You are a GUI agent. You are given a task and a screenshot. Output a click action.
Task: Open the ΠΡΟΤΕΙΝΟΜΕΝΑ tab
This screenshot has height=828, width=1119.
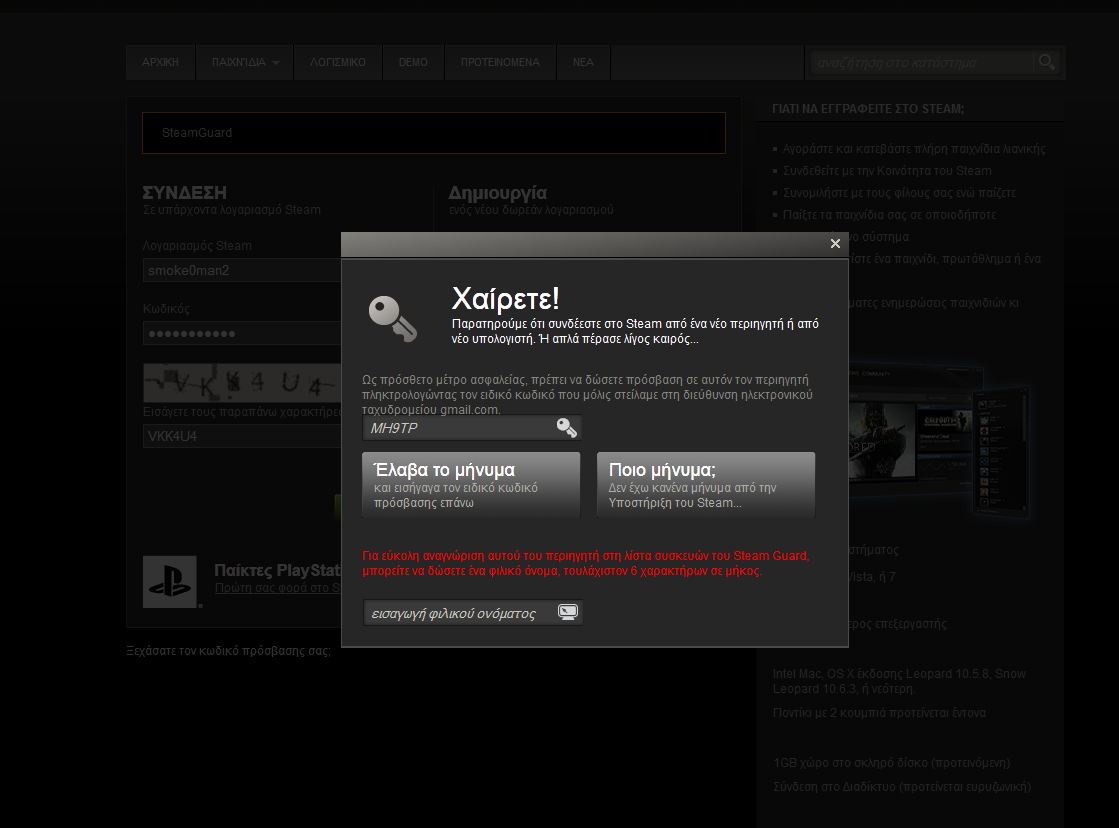(500, 62)
